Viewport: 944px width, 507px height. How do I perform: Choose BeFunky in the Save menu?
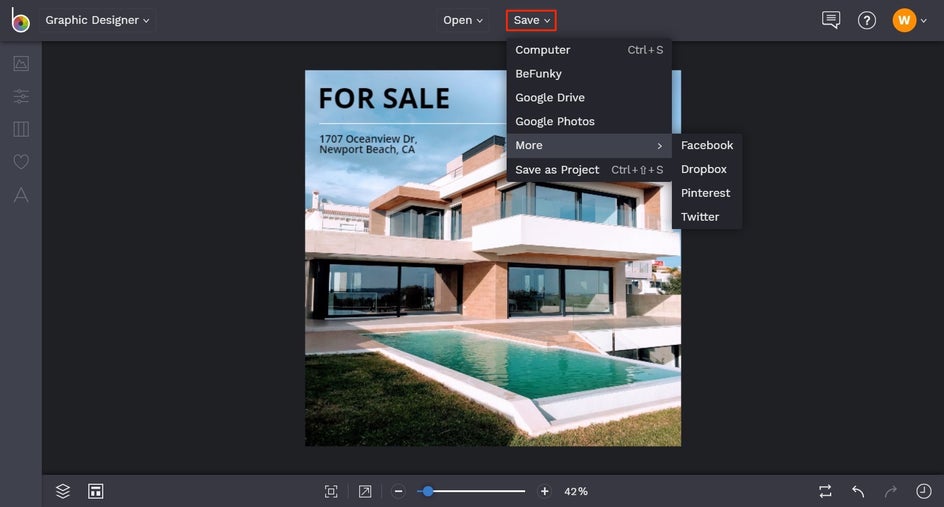point(589,73)
